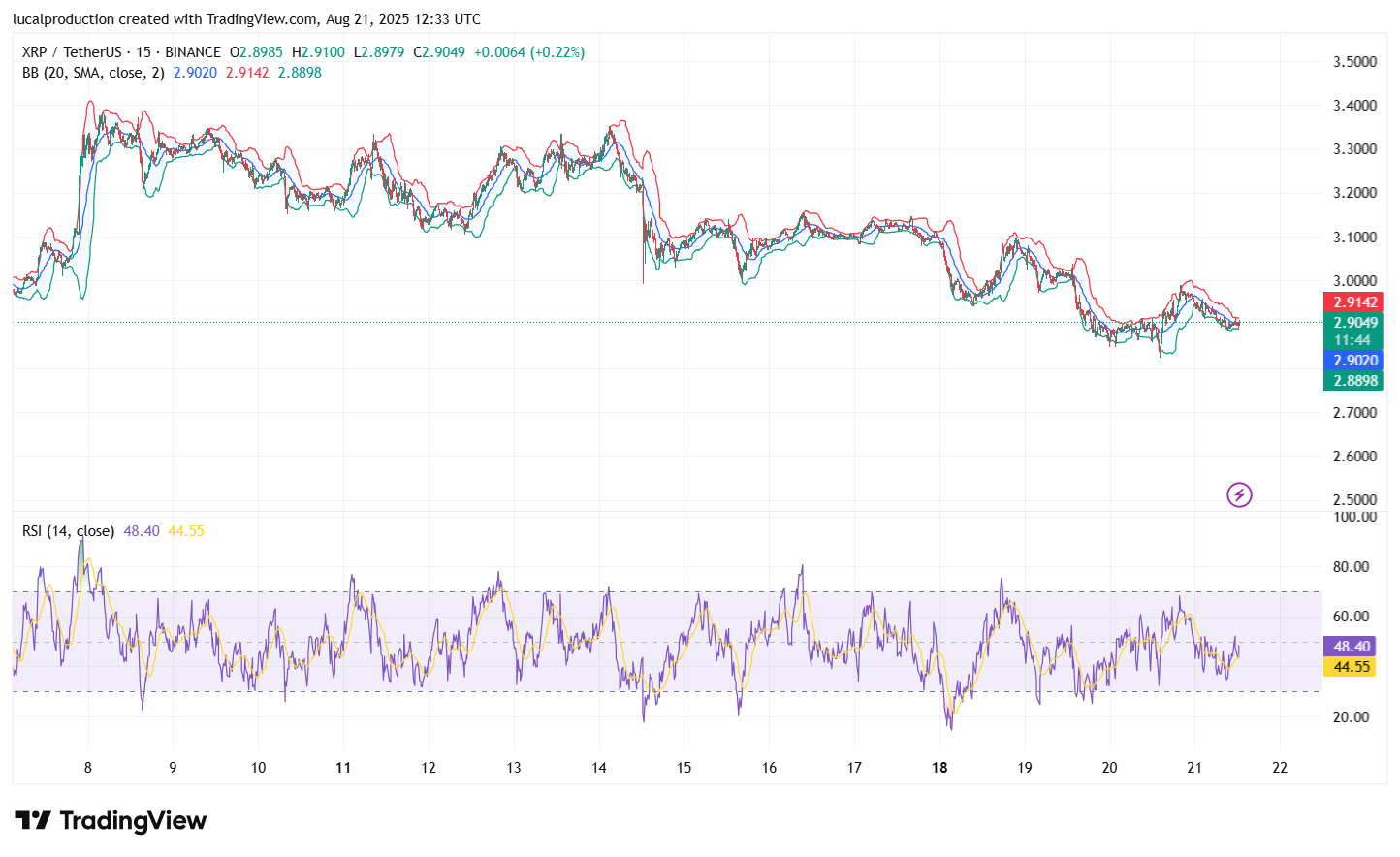Screen dimensions: 1400x857
Task: Click the green 2.8898 price-axis tag
Action: [x=1353, y=381]
